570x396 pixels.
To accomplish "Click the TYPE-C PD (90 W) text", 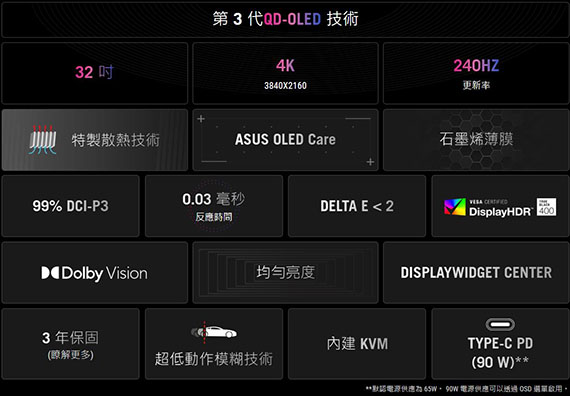I will (x=500, y=352).
